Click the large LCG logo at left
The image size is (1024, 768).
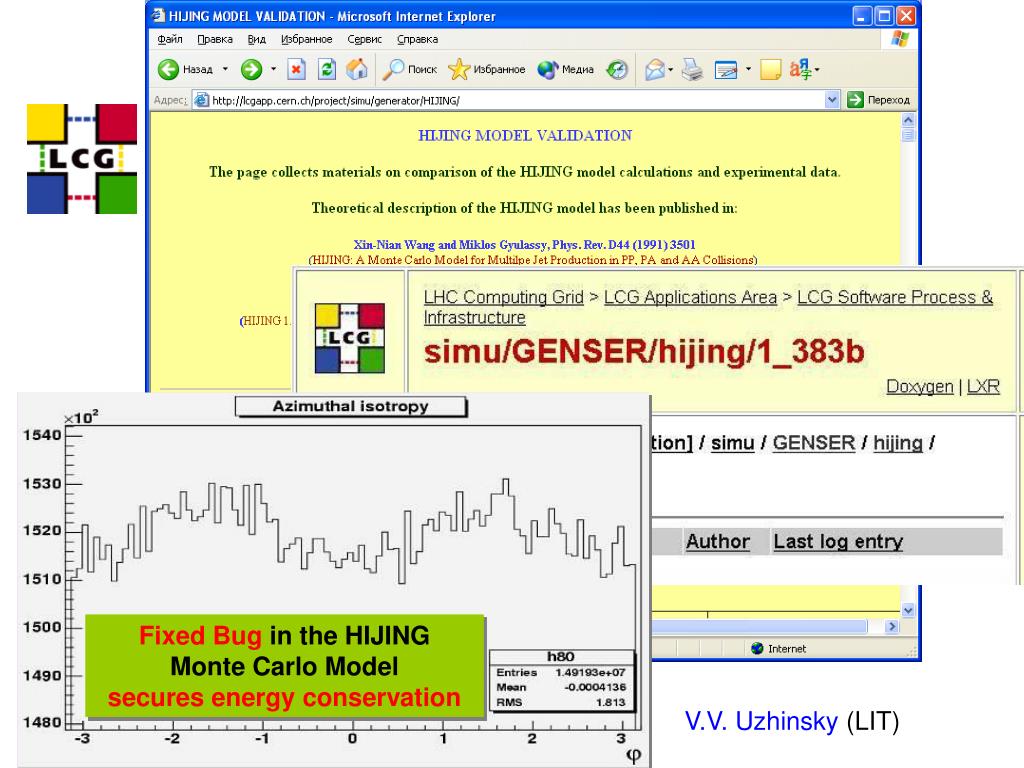pos(82,159)
